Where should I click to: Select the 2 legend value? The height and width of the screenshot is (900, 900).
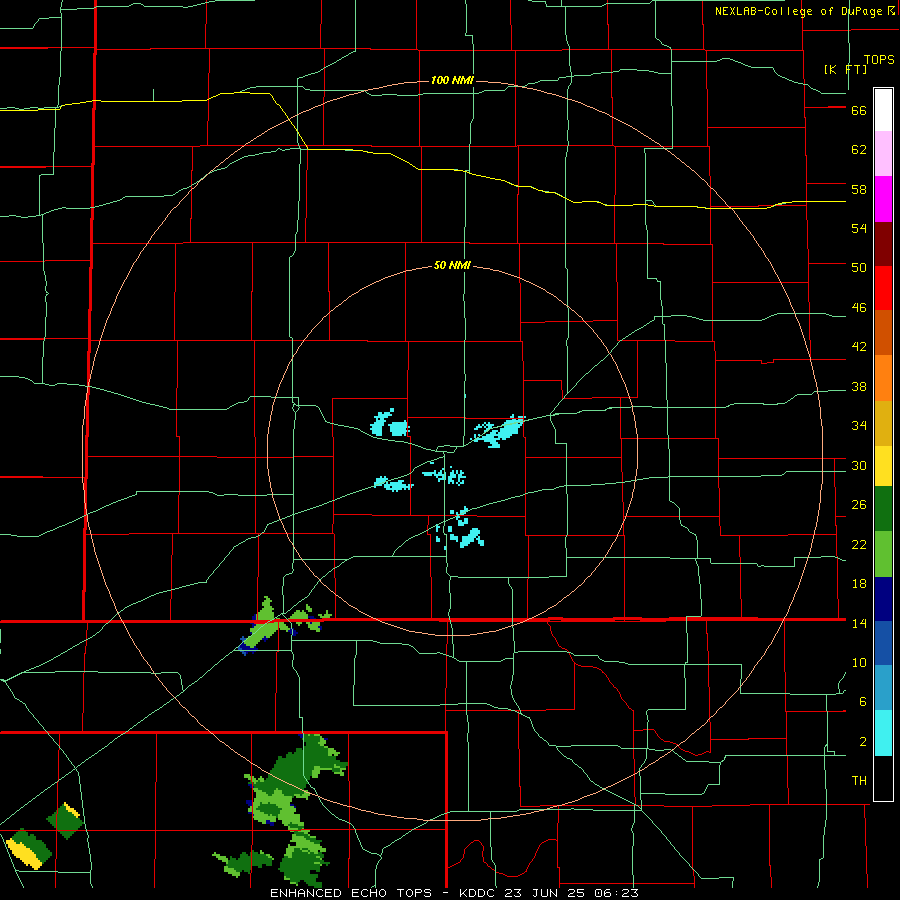pyautogui.click(x=863, y=742)
